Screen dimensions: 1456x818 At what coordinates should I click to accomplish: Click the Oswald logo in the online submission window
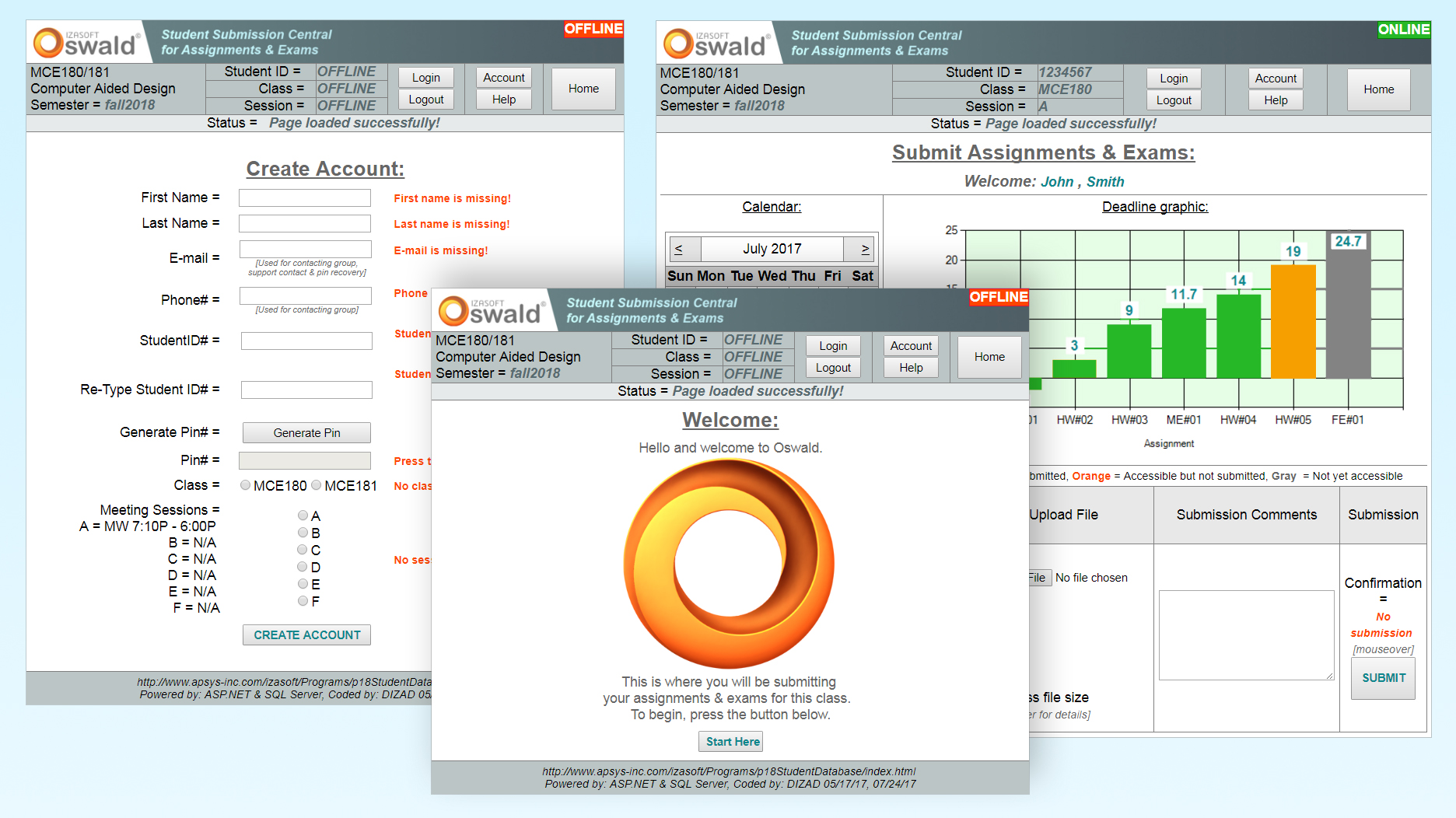click(716, 44)
